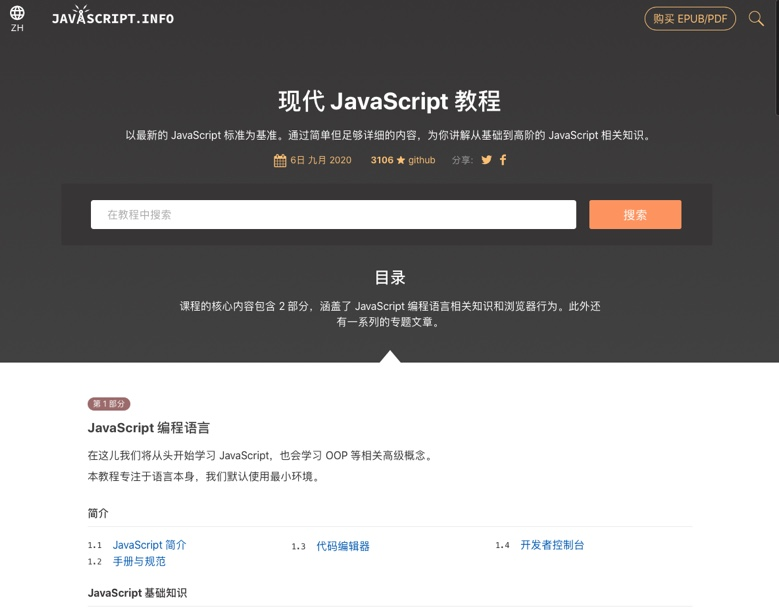Share the tutorial on Facebook

(503, 160)
